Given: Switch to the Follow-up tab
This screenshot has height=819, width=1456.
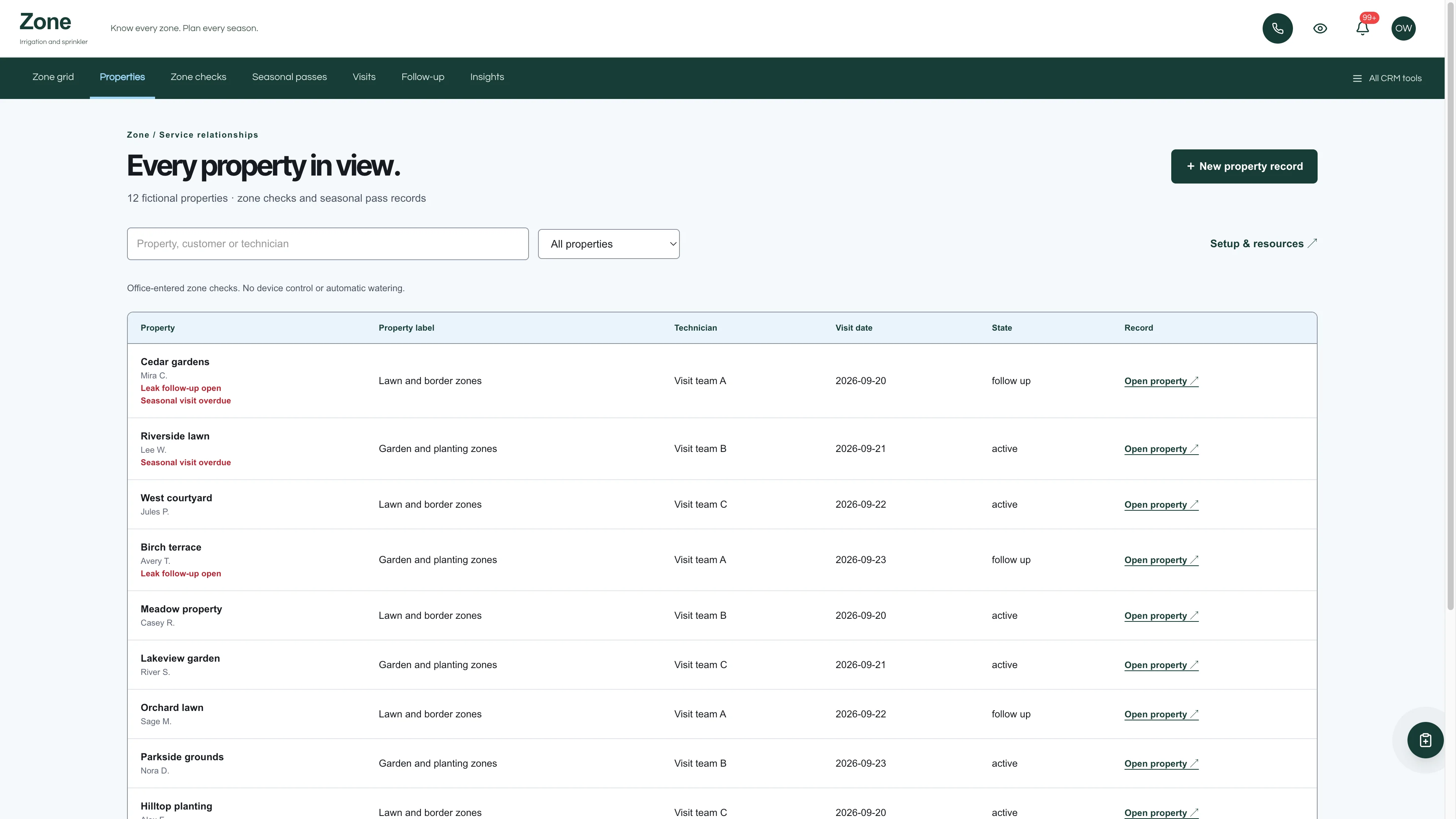Looking at the screenshot, I should click(x=423, y=77).
